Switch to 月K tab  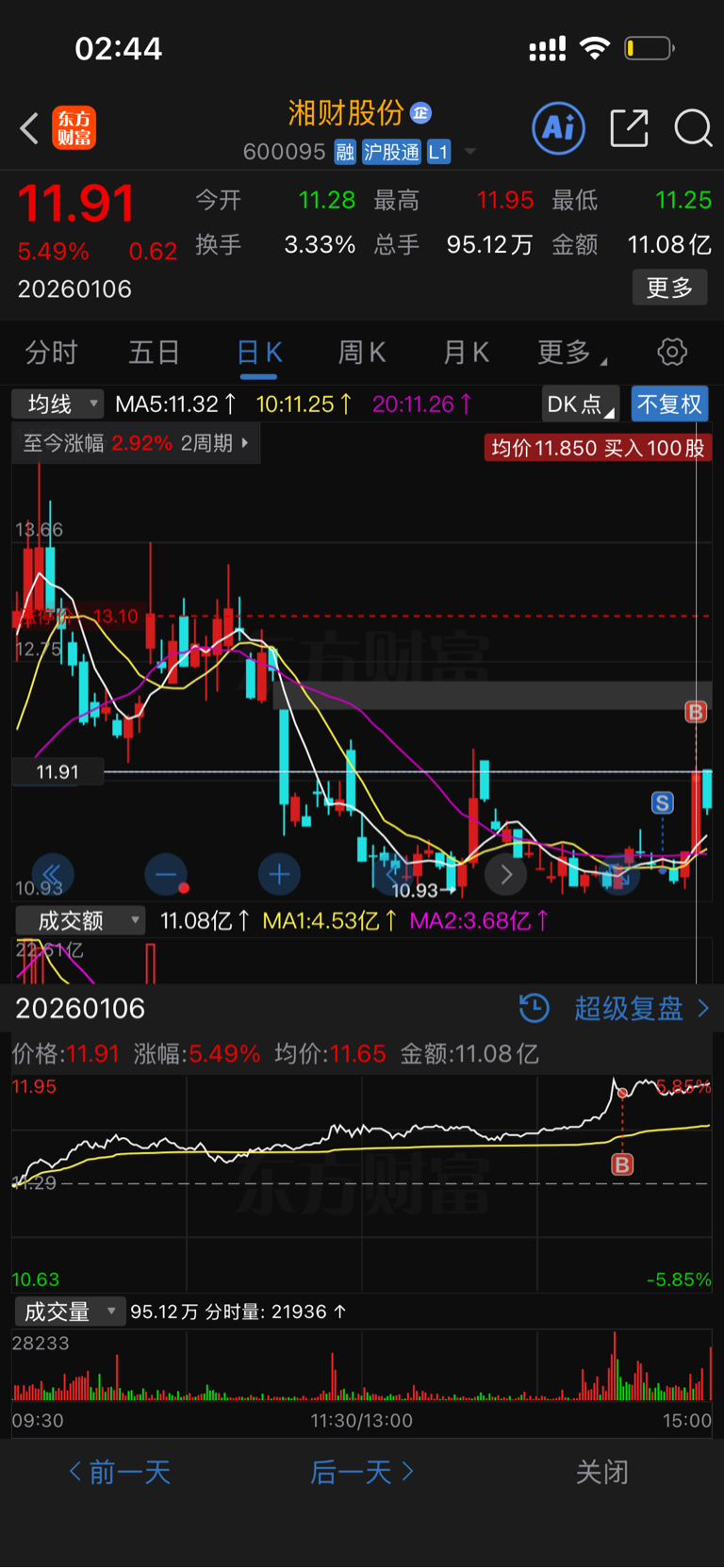coord(466,353)
